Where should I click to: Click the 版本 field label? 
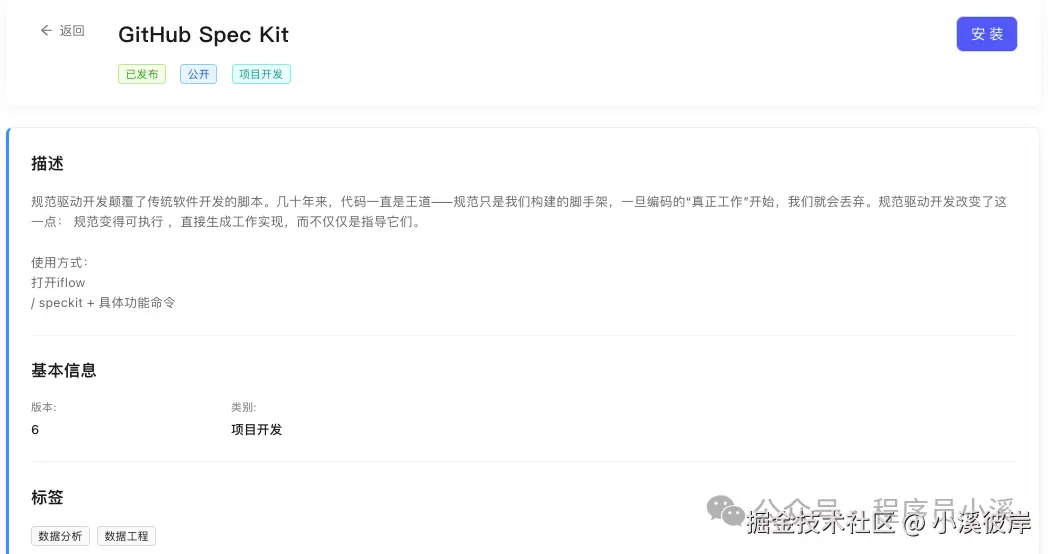pos(44,407)
